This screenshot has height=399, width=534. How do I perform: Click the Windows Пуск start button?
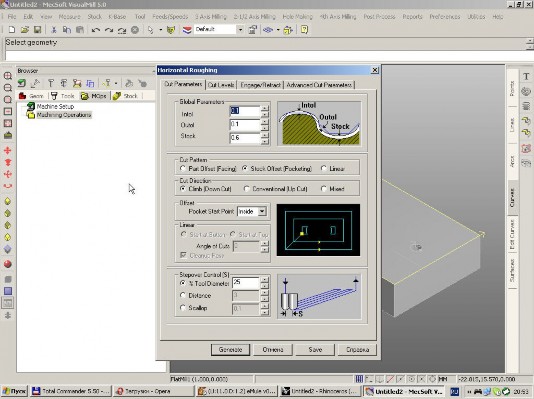point(14,392)
